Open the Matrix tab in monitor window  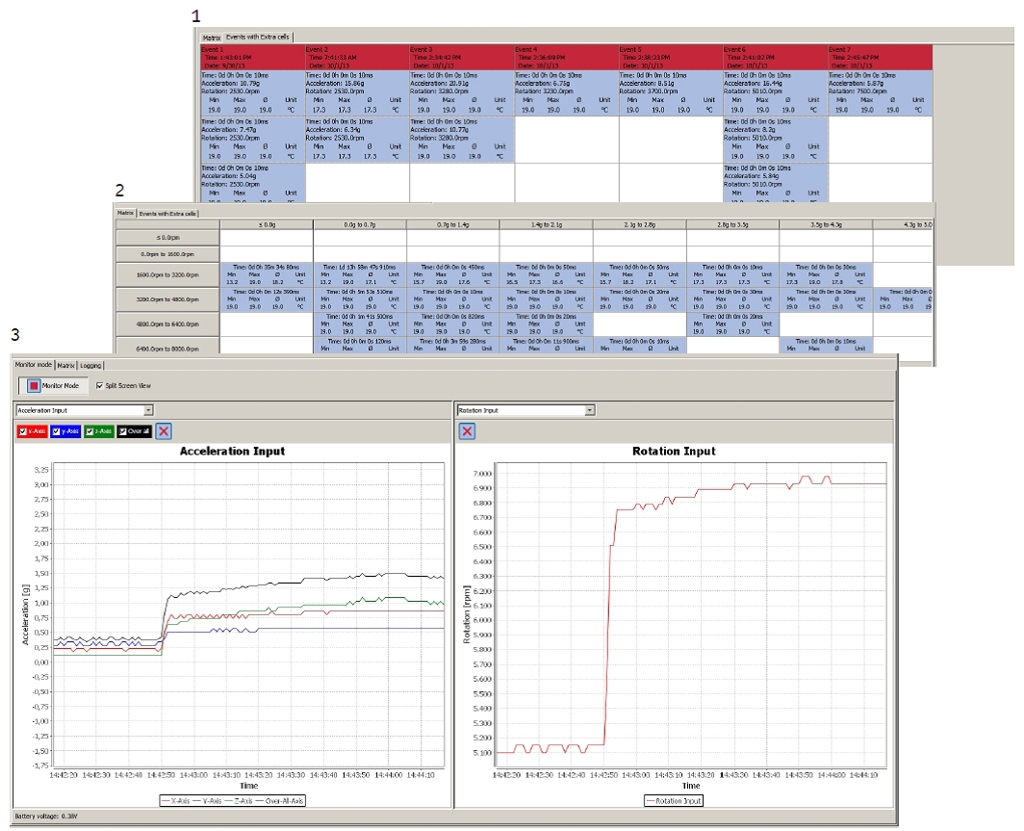[66, 365]
